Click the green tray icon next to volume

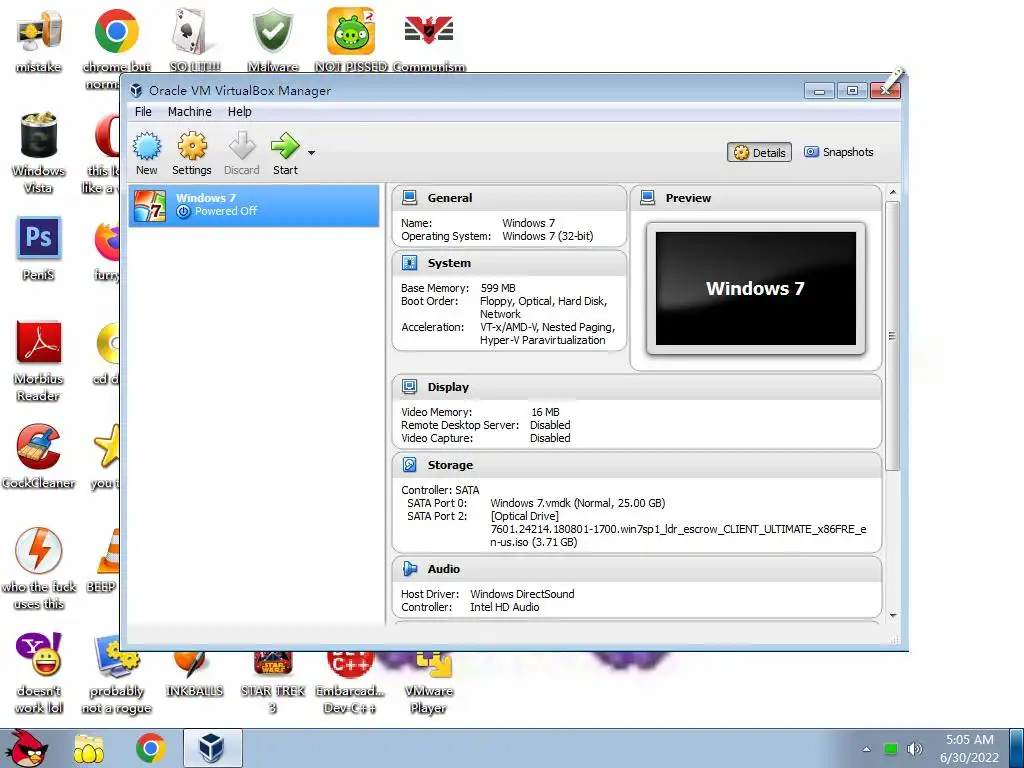(890, 748)
